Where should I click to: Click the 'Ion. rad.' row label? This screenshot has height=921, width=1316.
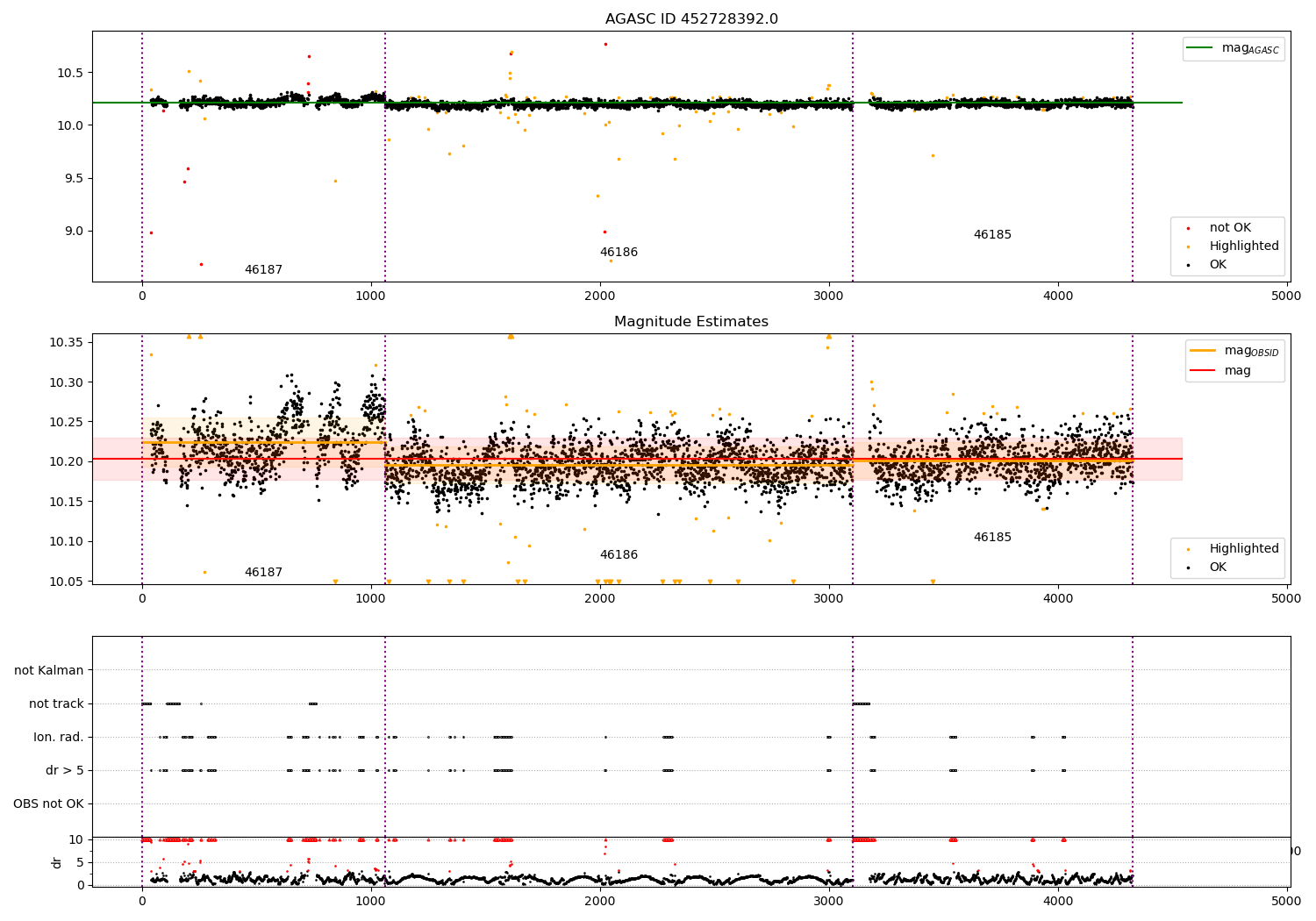tap(59, 738)
